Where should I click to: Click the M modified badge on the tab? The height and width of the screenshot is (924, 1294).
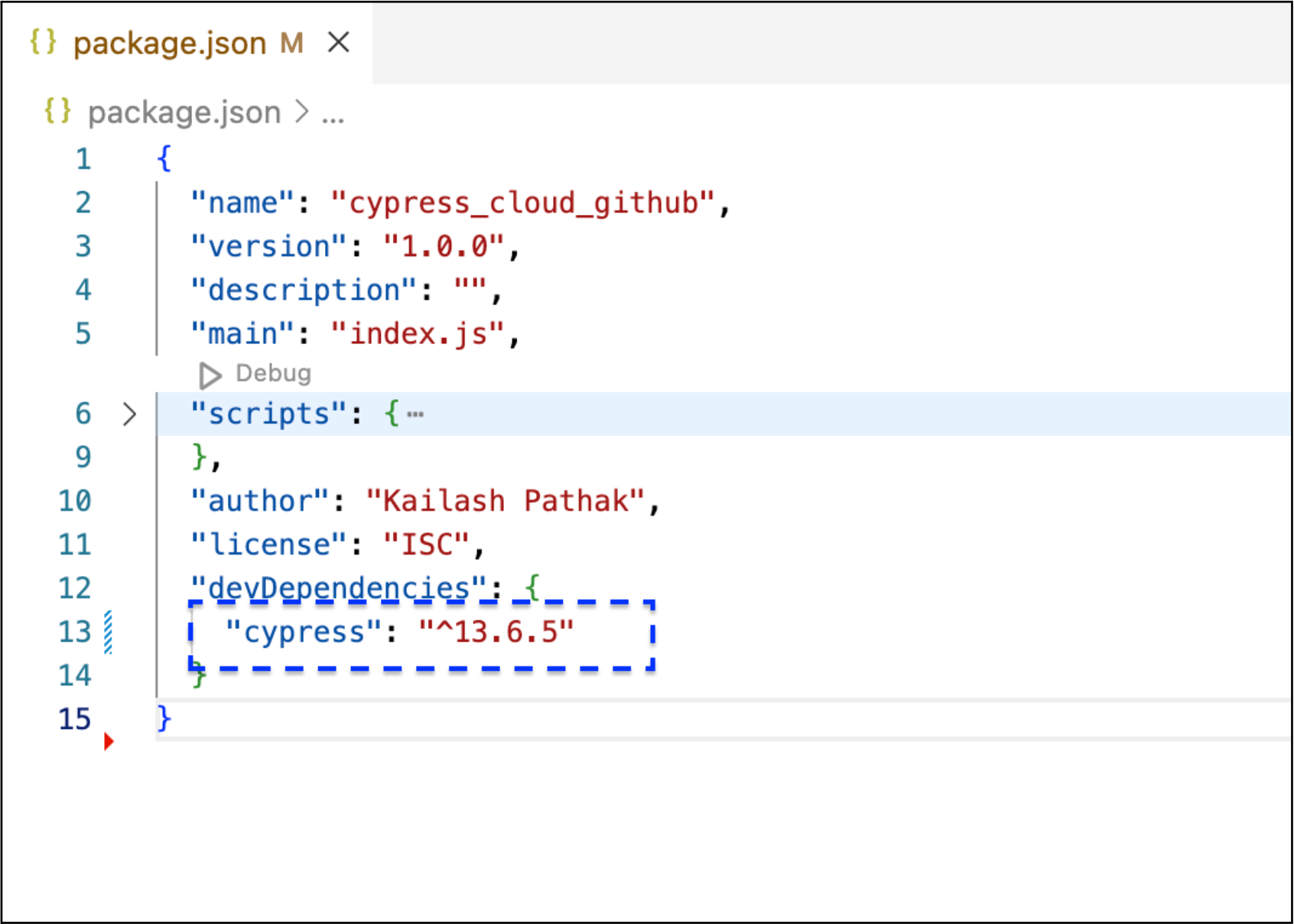tap(291, 43)
